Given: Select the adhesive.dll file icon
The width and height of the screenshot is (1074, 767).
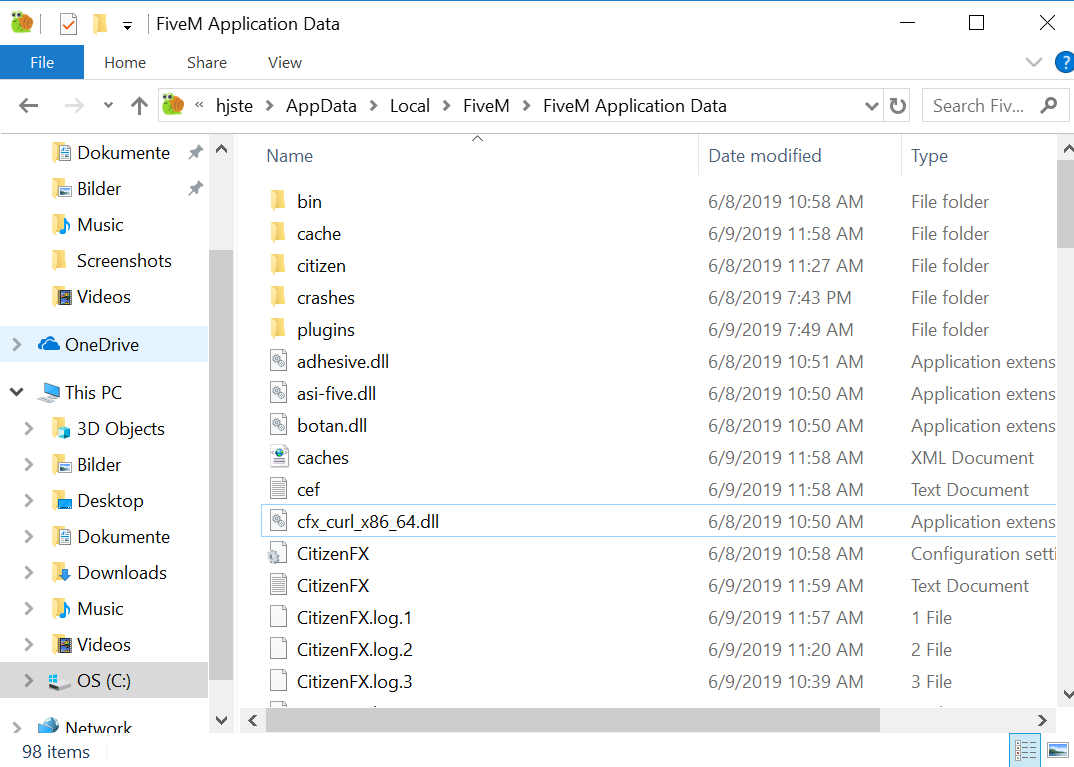Looking at the screenshot, I should (x=278, y=362).
